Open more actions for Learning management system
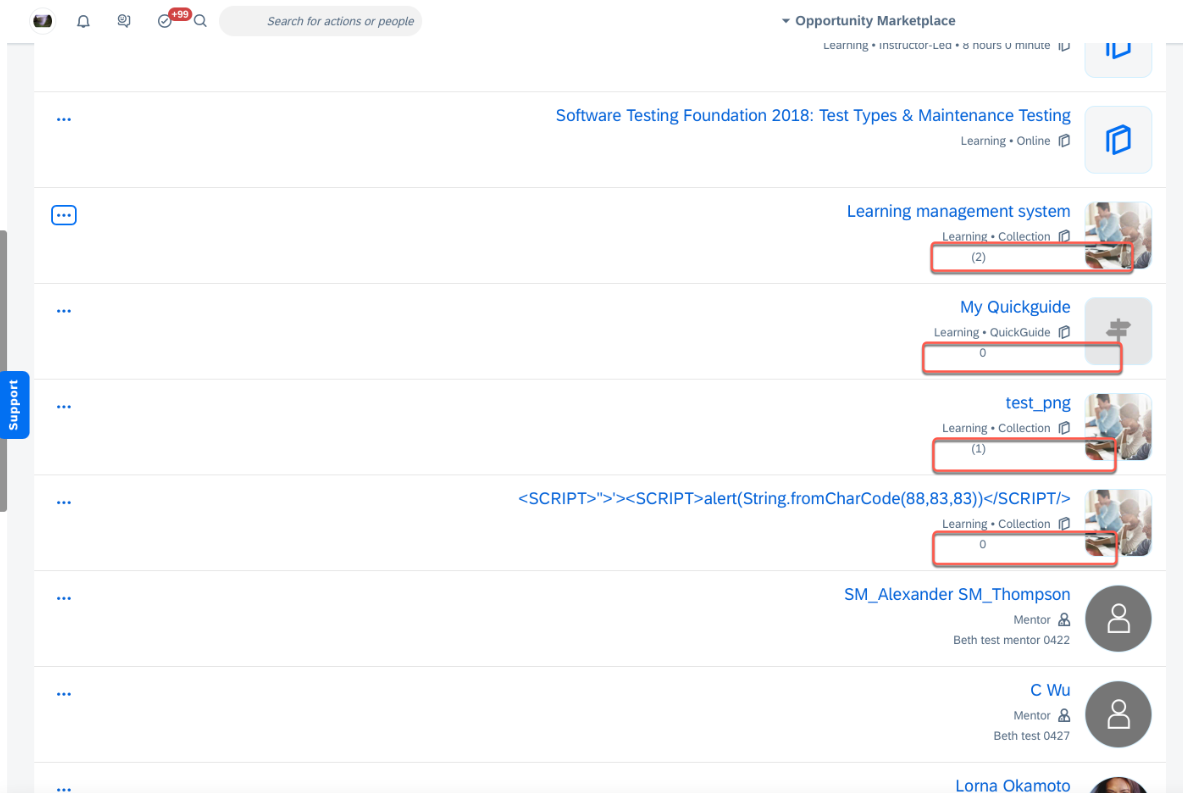 pyautogui.click(x=64, y=215)
